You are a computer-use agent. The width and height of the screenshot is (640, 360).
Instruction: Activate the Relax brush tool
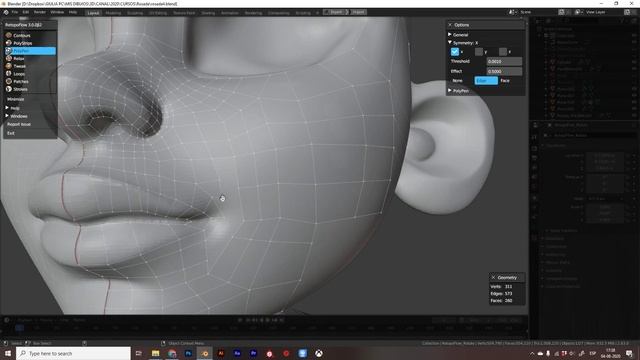(30, 59)
